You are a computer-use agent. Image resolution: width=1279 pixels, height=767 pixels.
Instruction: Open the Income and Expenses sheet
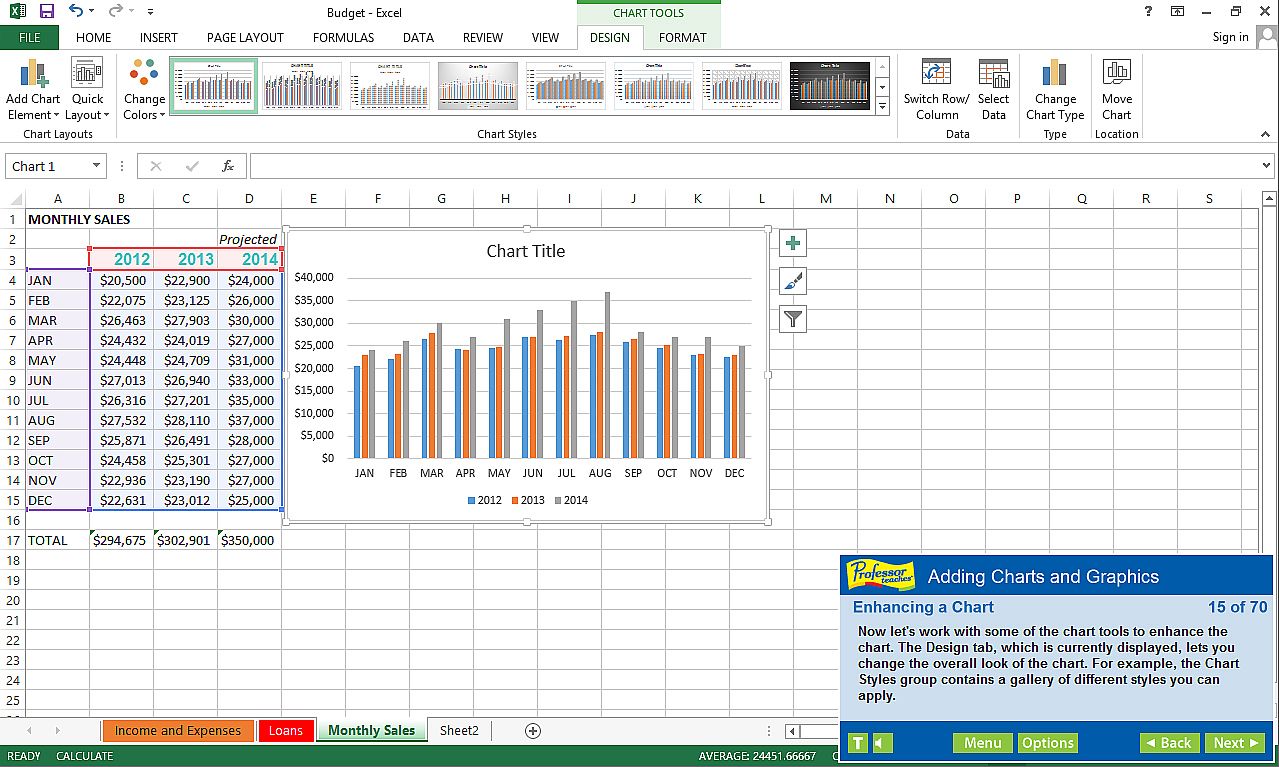point(177,730)
